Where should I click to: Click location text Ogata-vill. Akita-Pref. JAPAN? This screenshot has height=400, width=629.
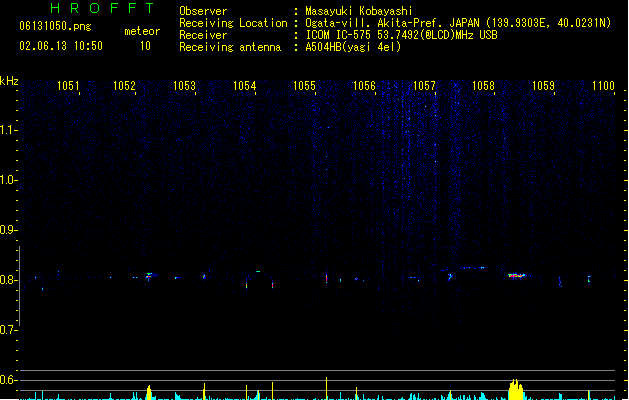point(392,23)
